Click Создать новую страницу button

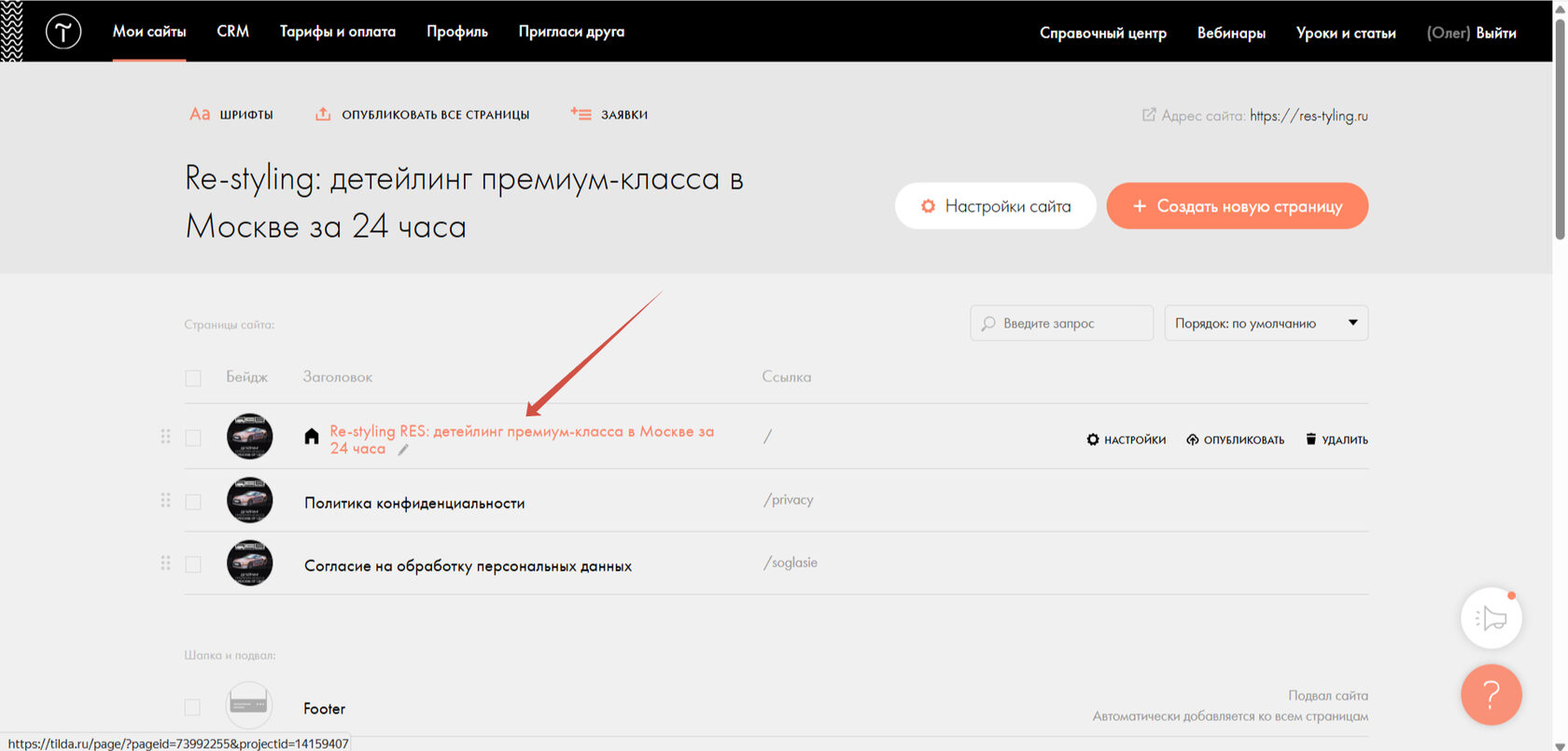1238,206
